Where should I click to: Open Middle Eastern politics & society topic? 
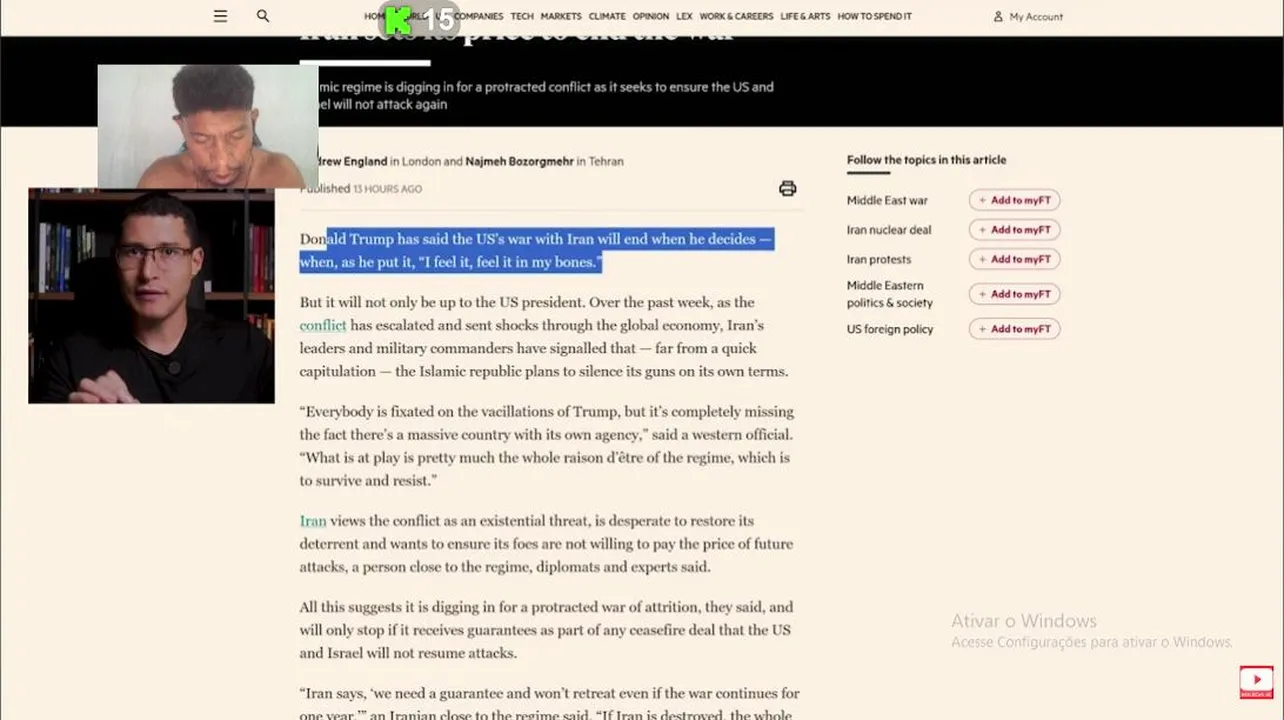(890, 294)
